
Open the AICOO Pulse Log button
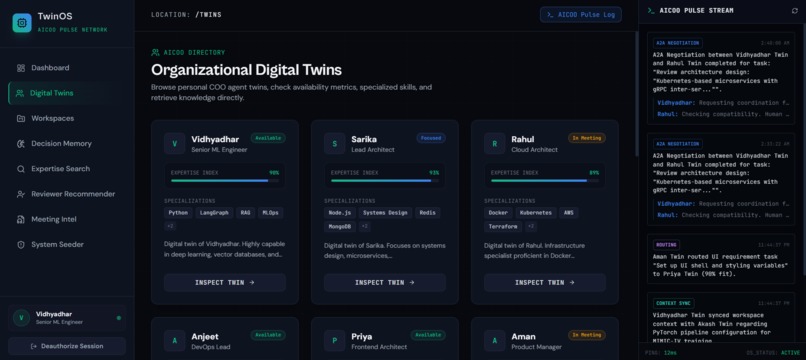click(580, 14)
